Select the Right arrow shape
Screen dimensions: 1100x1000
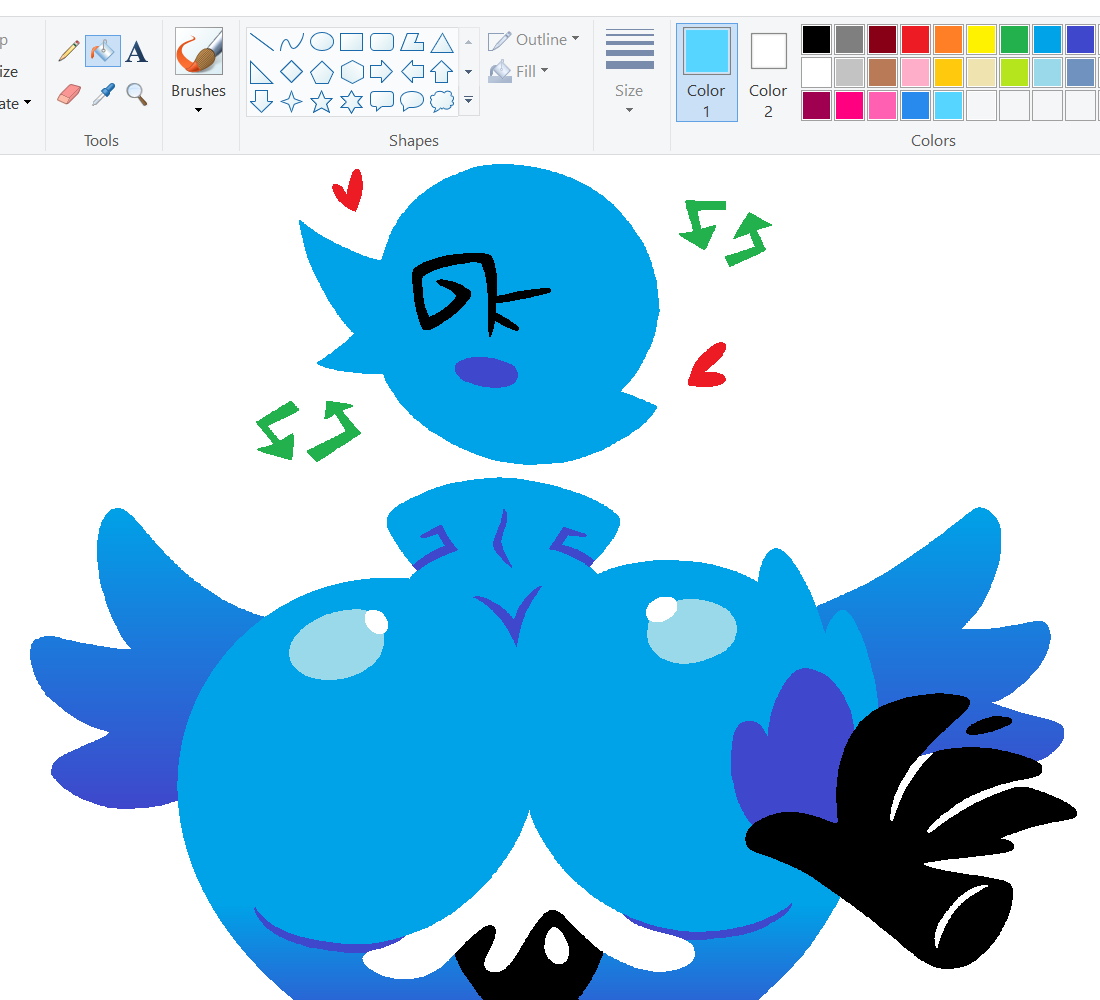tap(382, 72)
